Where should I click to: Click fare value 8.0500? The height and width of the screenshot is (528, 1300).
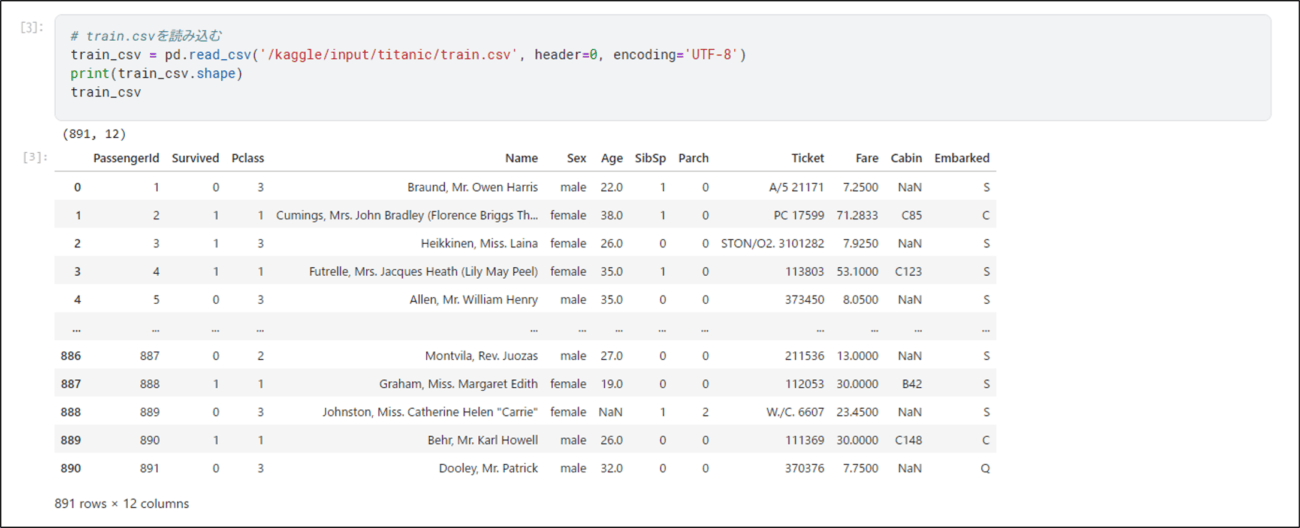point(860,299)
